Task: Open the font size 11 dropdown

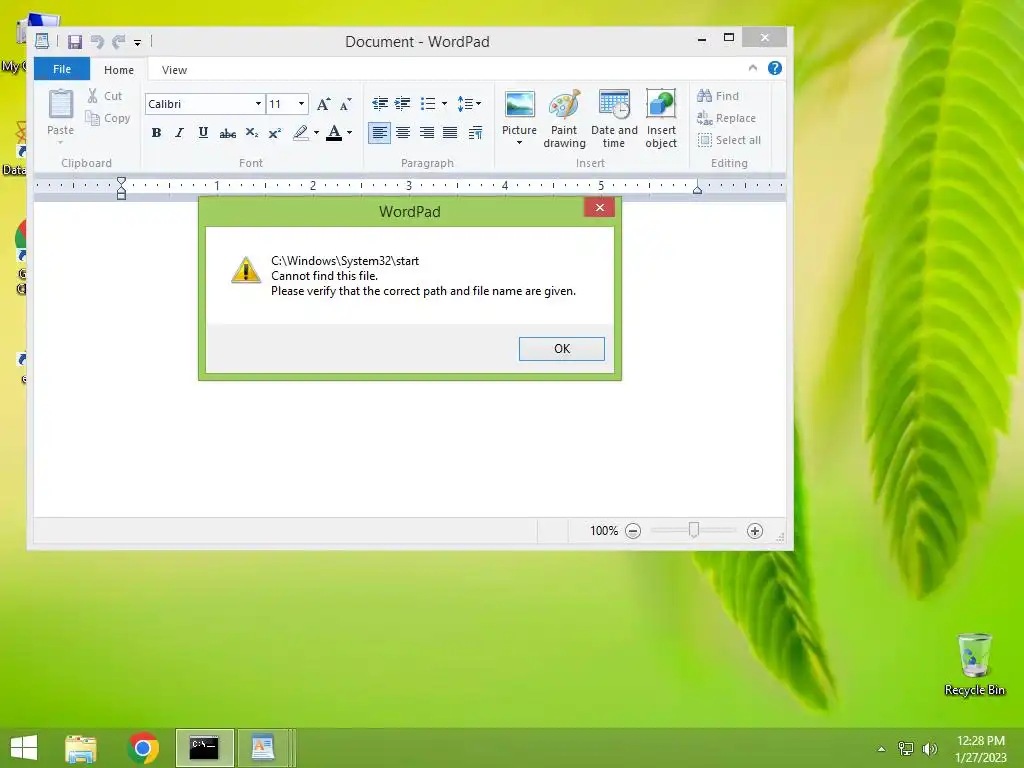Action: (301, 104)
